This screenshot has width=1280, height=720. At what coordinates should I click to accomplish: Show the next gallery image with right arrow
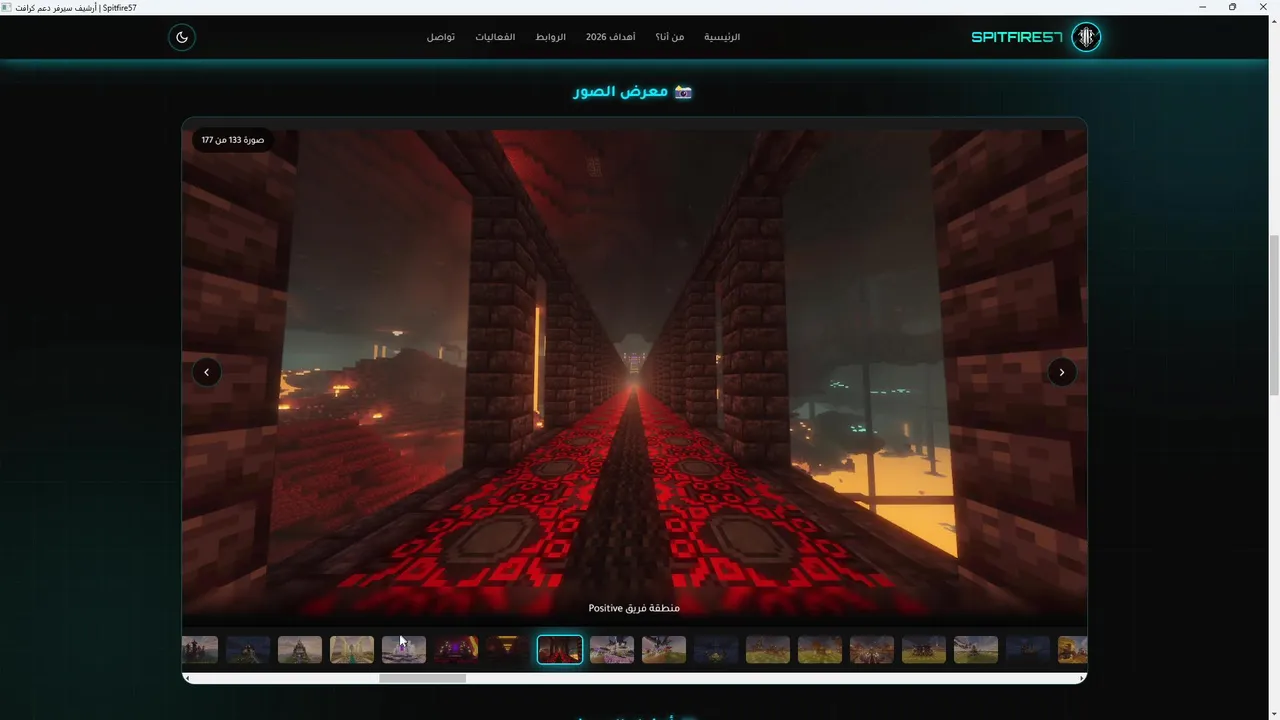(1062, 372)
